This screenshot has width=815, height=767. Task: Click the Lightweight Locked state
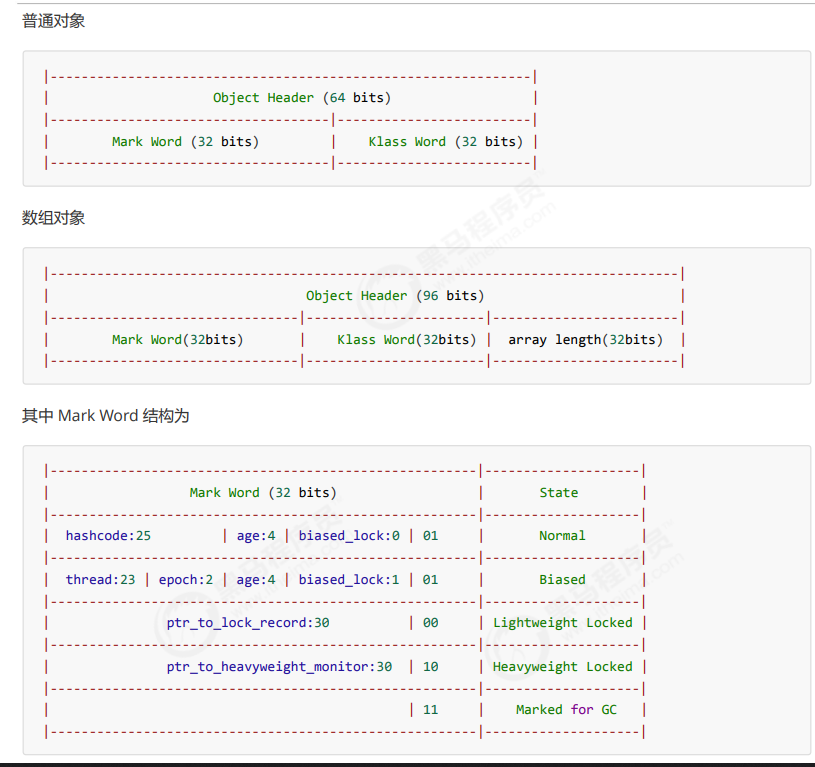(562, 623)
